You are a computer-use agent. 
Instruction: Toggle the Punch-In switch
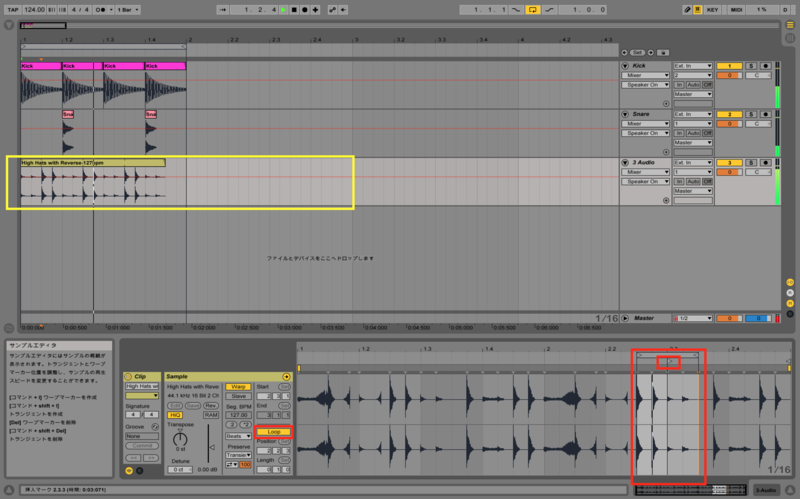516,10
